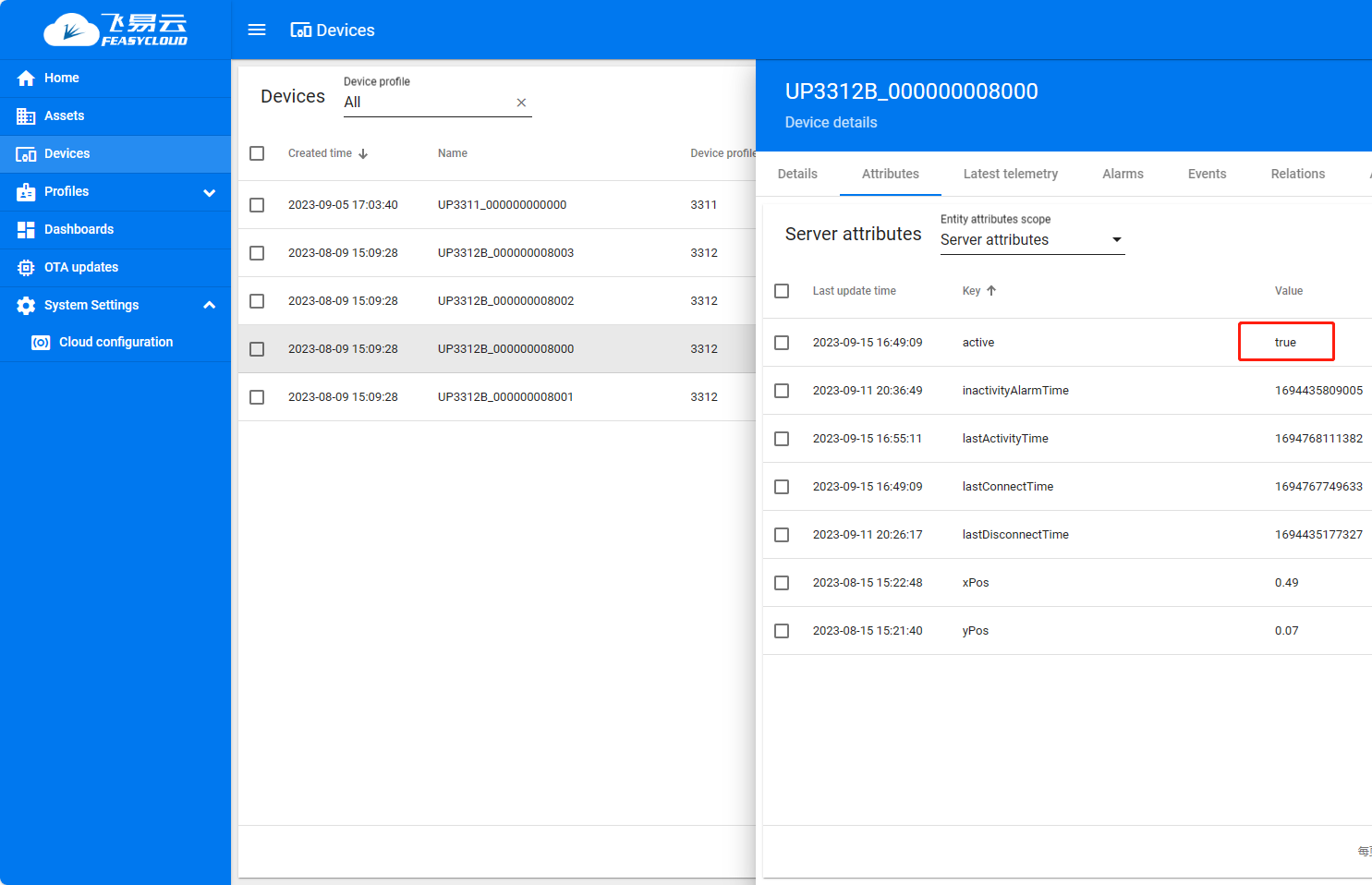The height and width of the screenshot is (885, 1372).
Task: Click the Device profile input field
Action: pos(425,103)
